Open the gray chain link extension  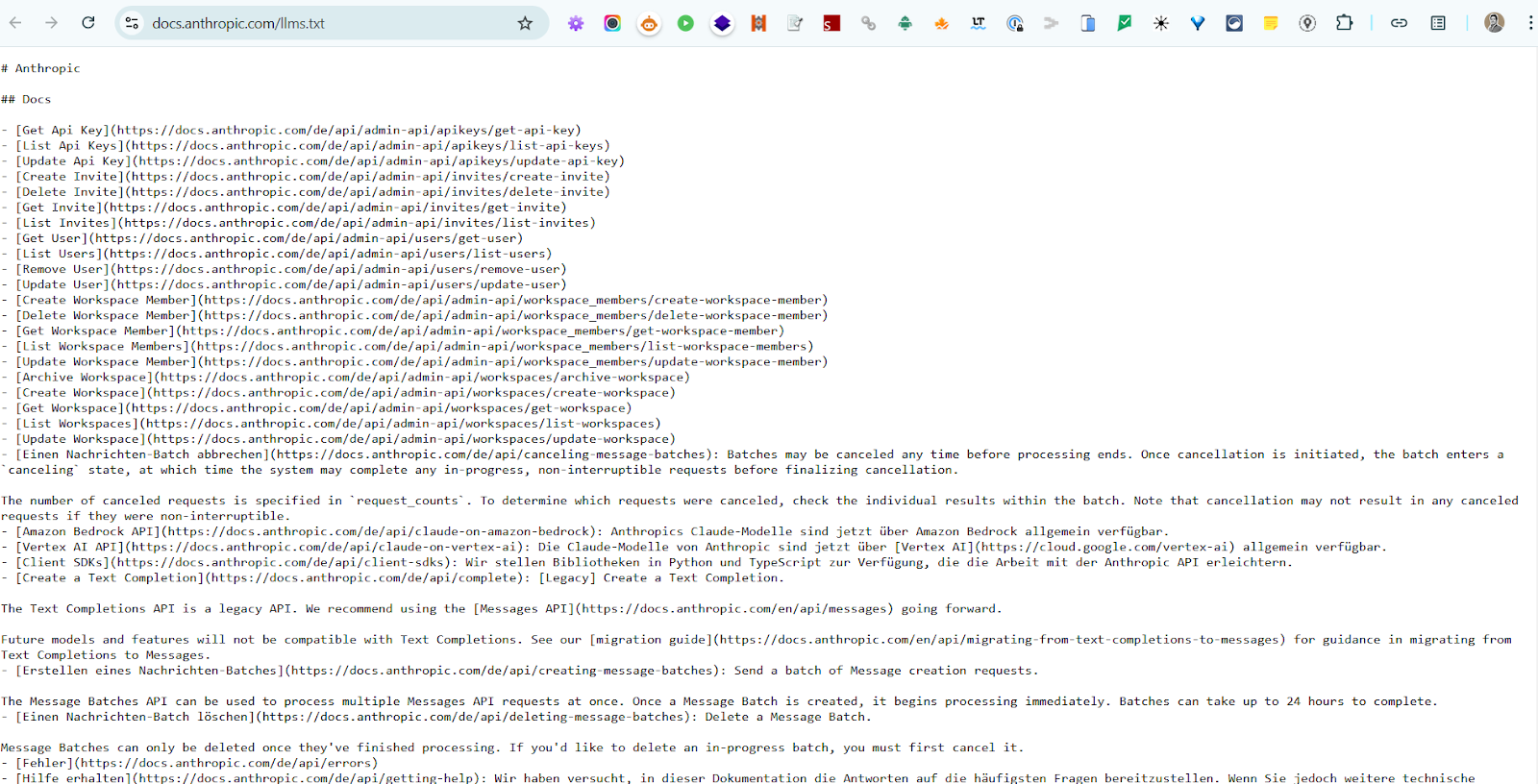(x=868, y=23)
